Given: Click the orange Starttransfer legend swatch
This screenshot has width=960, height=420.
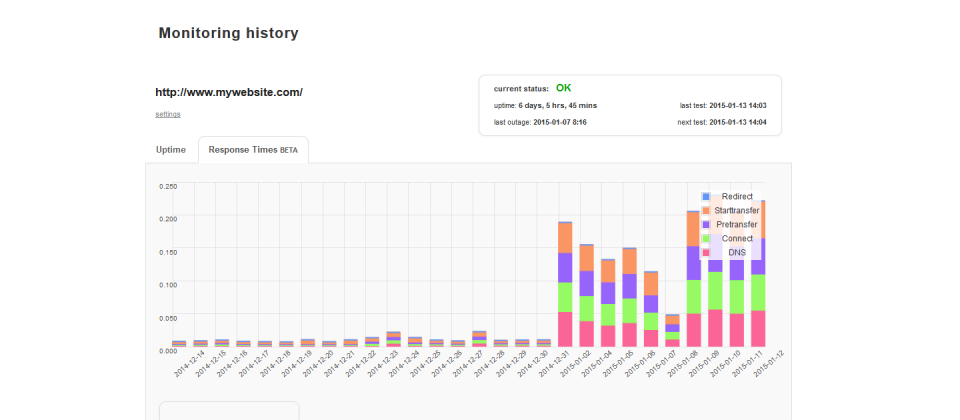Looking at the screenshot, I should (x=705, y=211).
